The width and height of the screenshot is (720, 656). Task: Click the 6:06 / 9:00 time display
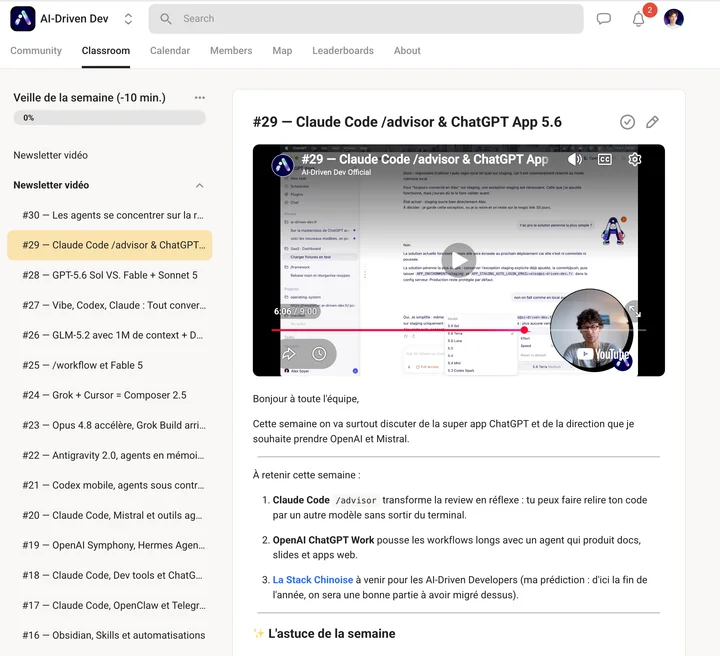(296, 311)
